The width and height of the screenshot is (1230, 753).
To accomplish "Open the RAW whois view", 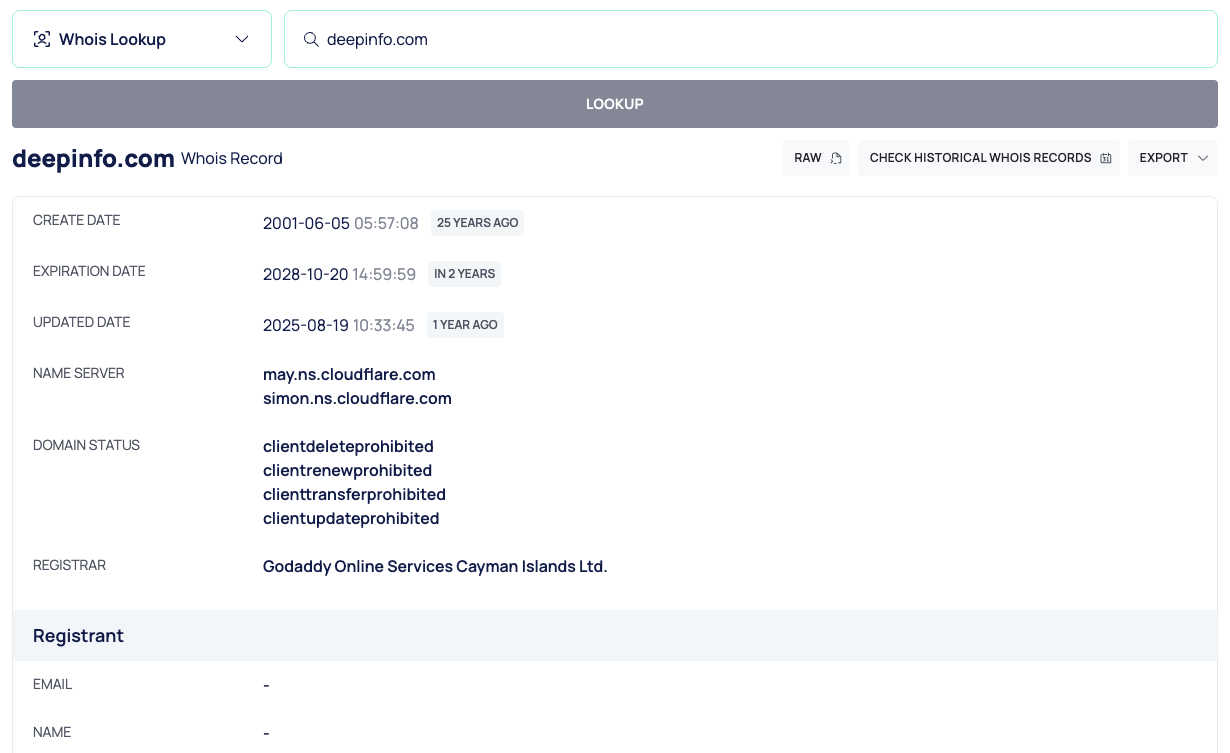I will (816, 158).
